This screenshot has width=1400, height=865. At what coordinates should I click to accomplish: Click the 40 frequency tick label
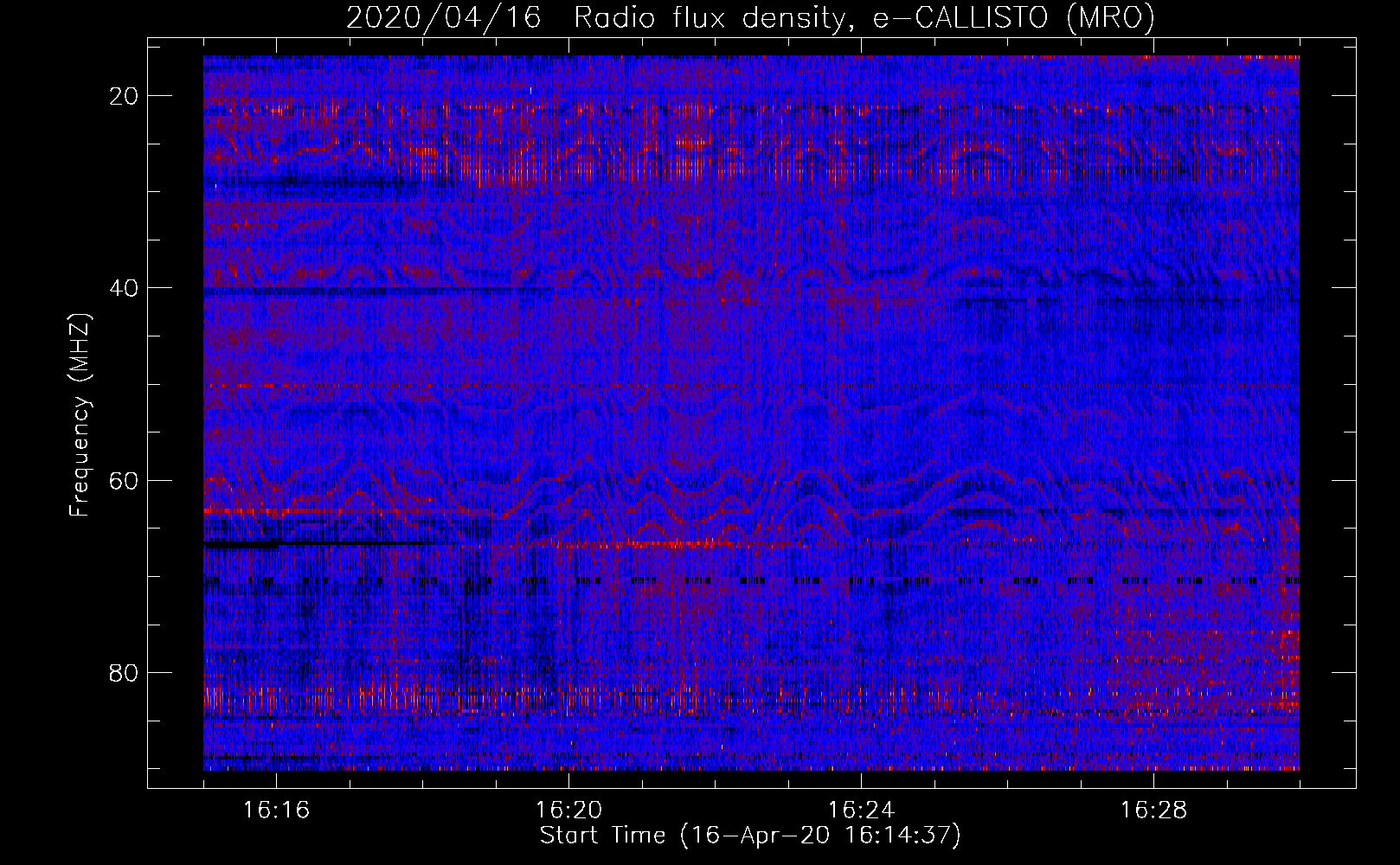coord(125,288)
